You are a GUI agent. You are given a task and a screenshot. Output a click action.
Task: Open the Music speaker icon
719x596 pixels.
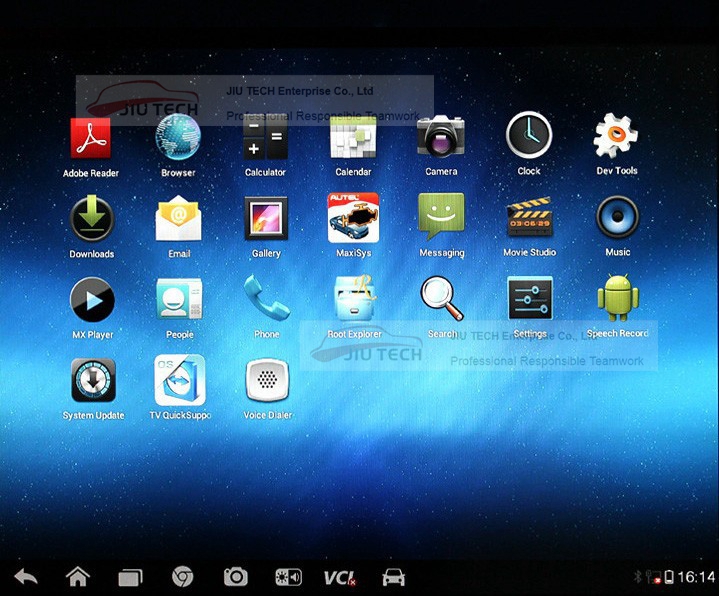(617, 216)
